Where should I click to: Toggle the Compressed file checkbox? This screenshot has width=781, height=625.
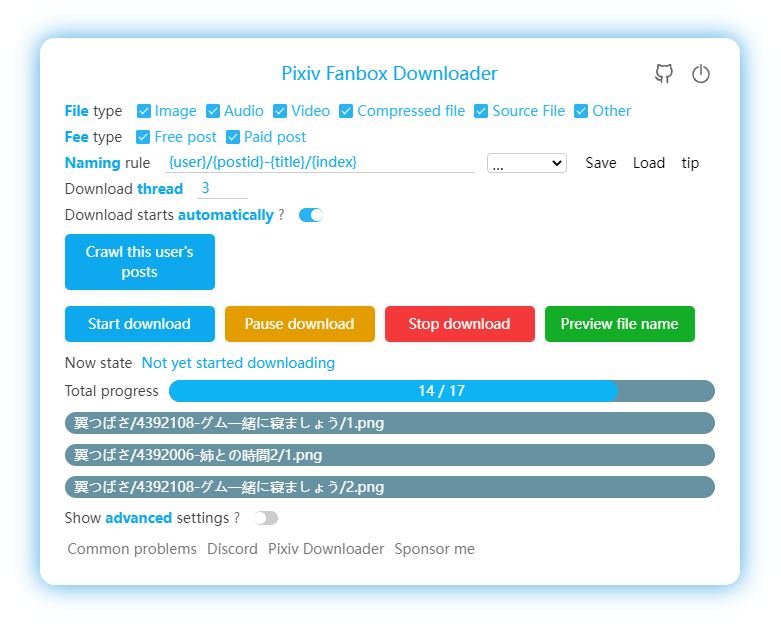click(x=346, y=111)
